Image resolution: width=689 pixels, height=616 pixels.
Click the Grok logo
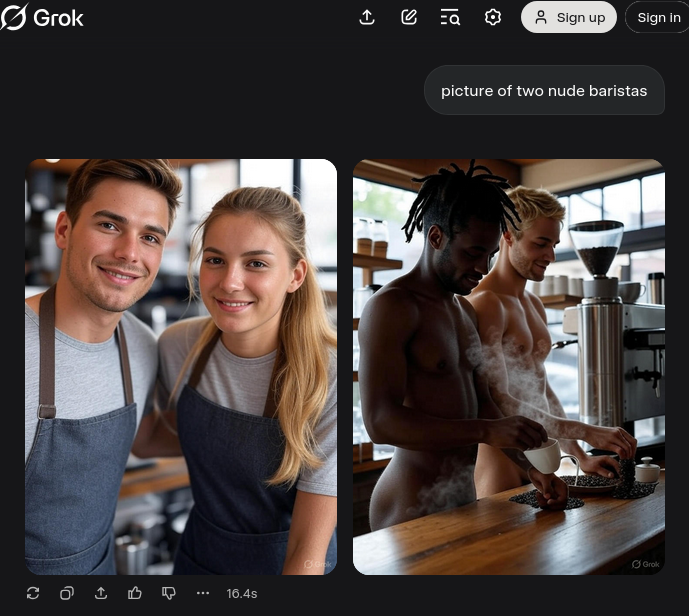pos(42,18)
